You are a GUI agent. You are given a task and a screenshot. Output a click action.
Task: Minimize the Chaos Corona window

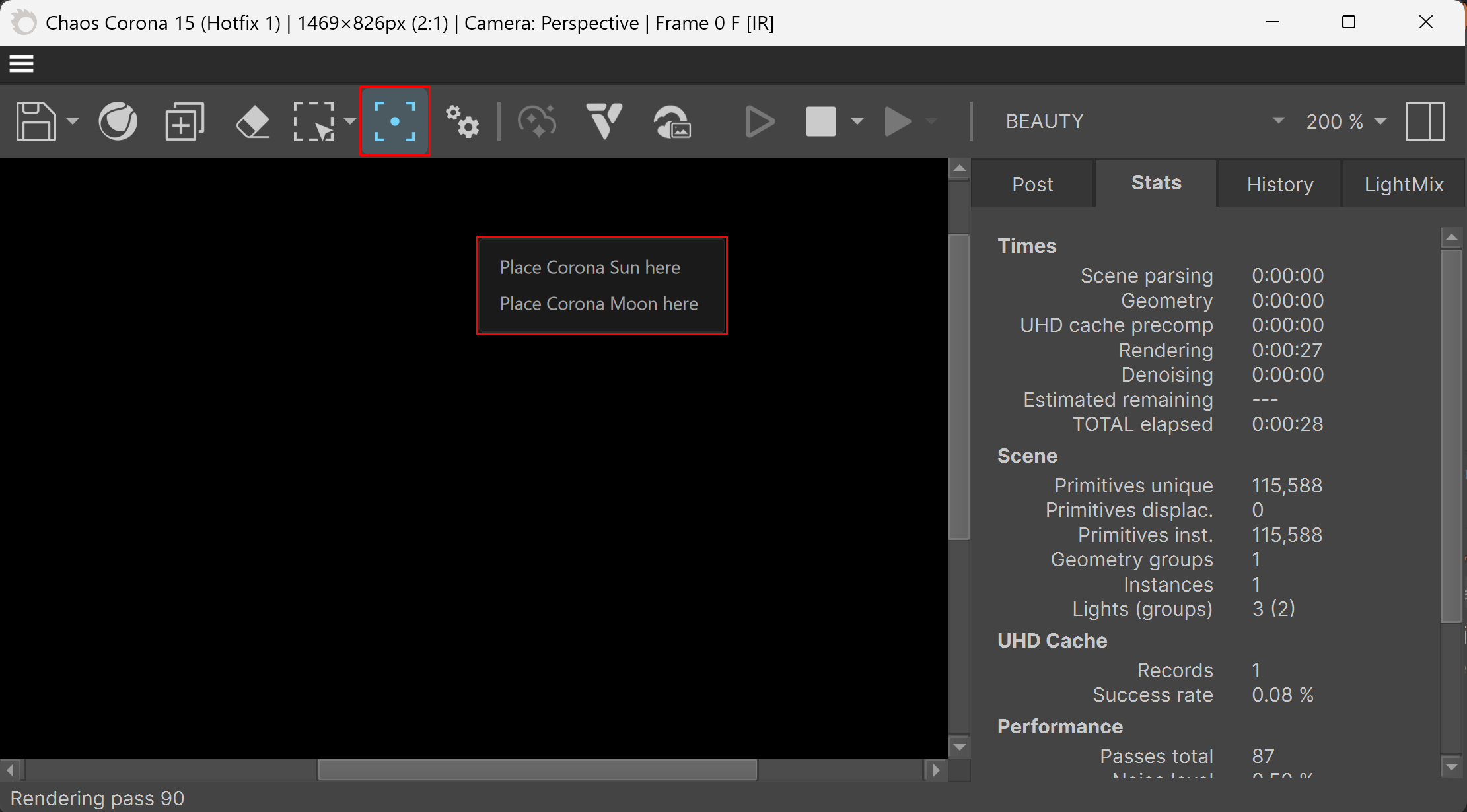[1273, 22]
